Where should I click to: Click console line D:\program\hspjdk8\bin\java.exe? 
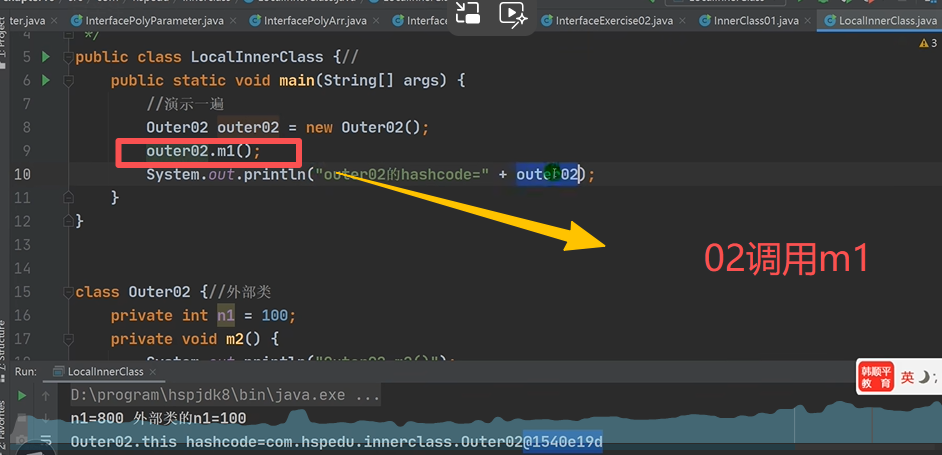tap(225, 395)
